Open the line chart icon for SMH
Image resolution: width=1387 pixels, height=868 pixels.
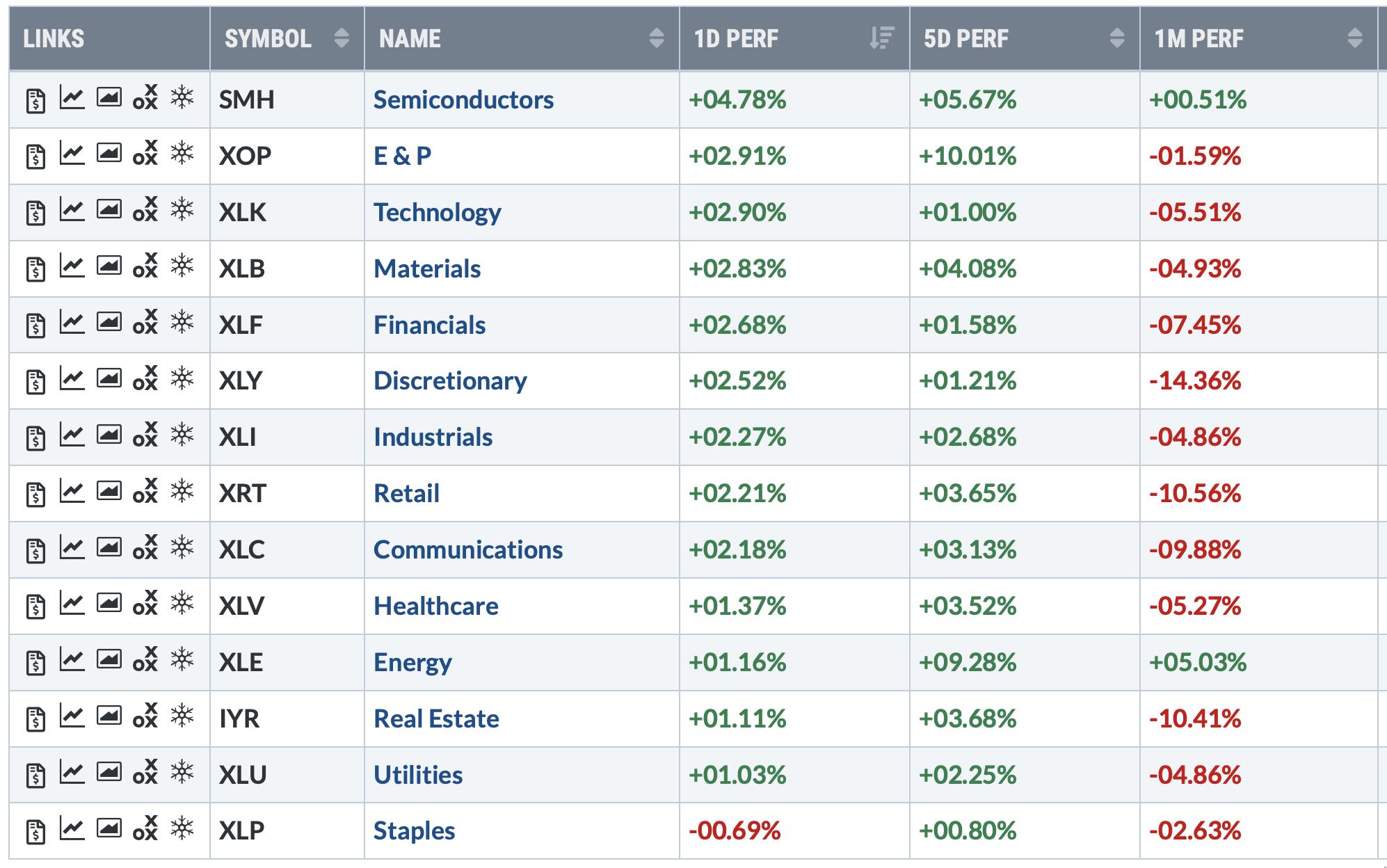pyautogui.click(x=72, y=97)
